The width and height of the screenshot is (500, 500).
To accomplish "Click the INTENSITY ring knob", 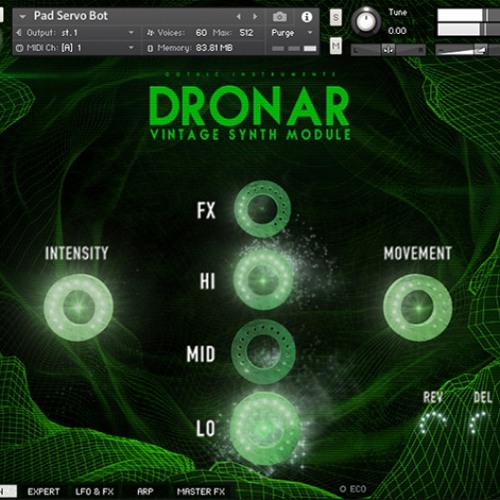I will click(78, 307).
